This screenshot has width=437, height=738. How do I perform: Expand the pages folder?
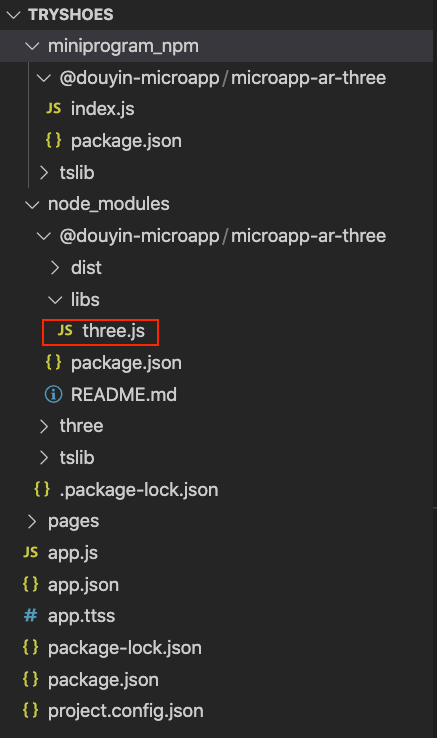pos(32,521)
